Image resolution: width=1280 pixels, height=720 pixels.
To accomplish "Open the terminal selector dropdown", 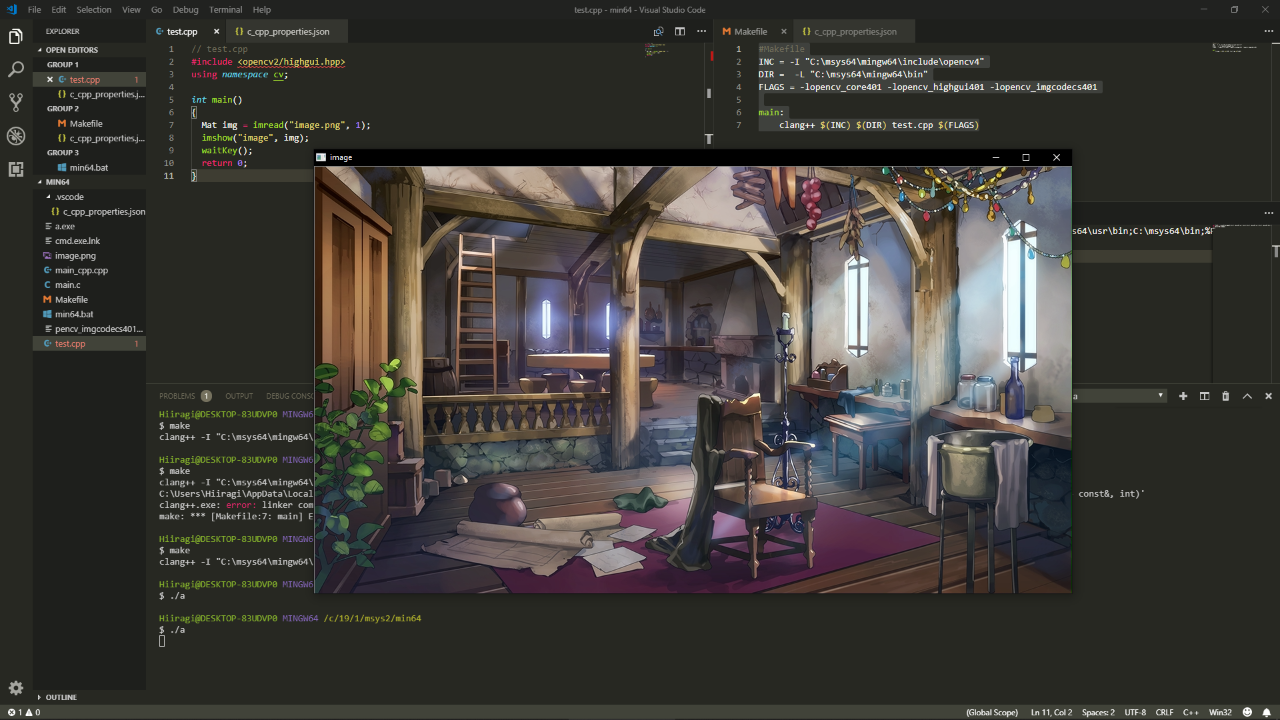I will pyautogui.click(x=1119, y=396).
